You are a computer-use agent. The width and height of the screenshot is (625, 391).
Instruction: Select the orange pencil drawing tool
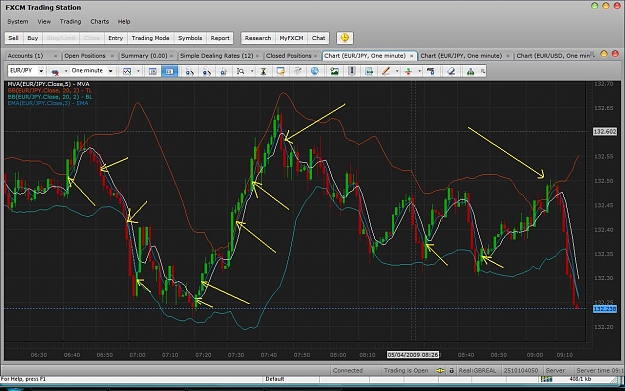[x=385, y=71]
